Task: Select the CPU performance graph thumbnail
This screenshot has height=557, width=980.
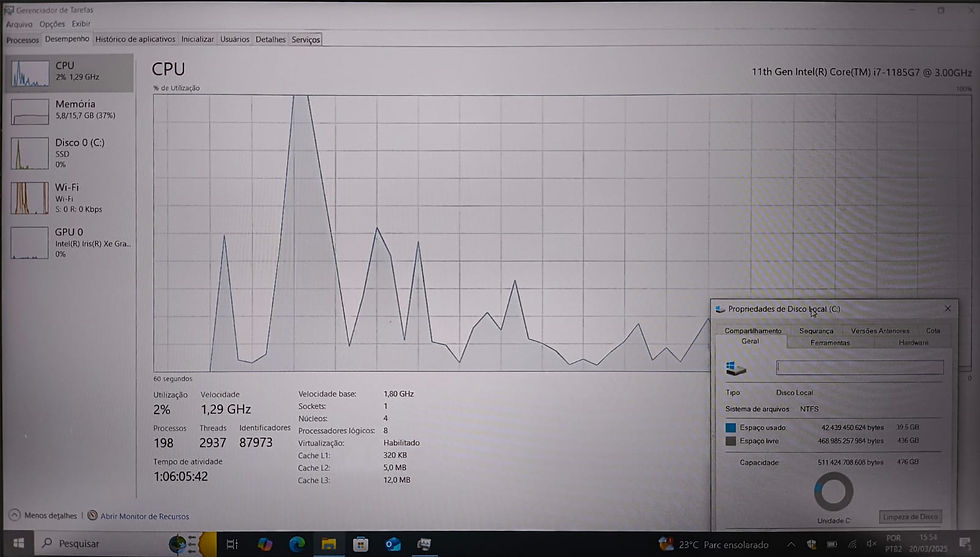Action: coord(29,73)
